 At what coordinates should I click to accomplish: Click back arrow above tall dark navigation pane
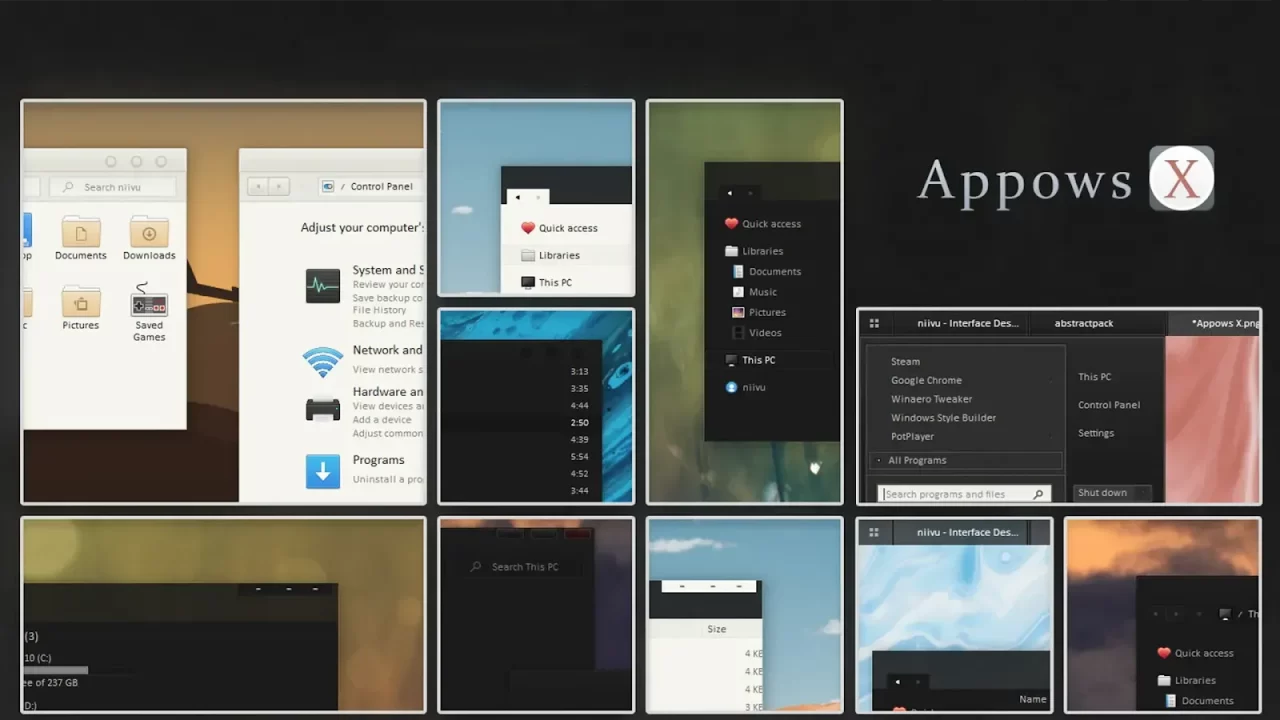pyautogui.click(x=729, y=193)
